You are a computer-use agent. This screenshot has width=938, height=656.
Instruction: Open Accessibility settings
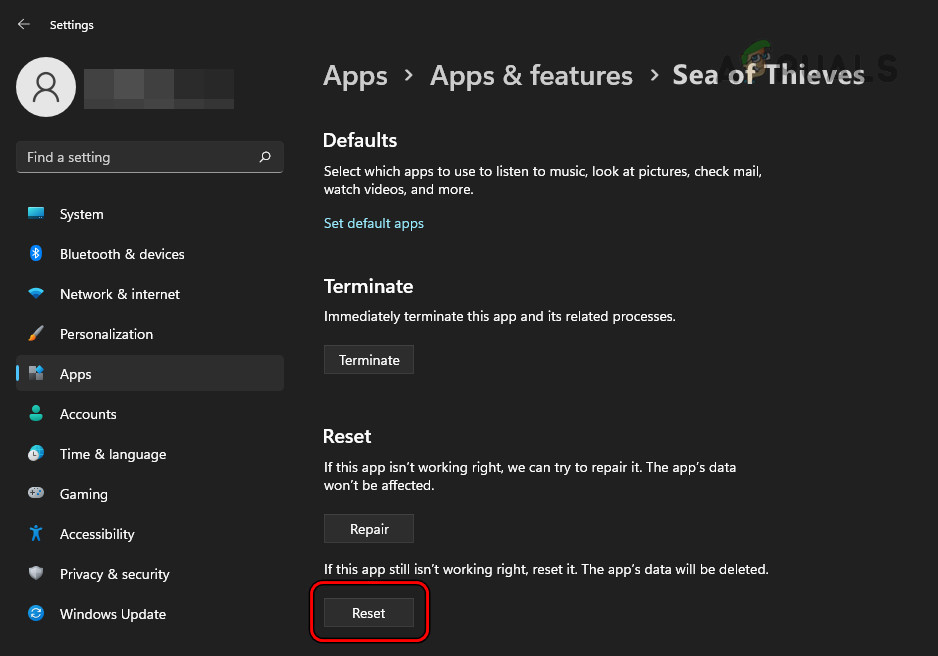coord(96,533)
